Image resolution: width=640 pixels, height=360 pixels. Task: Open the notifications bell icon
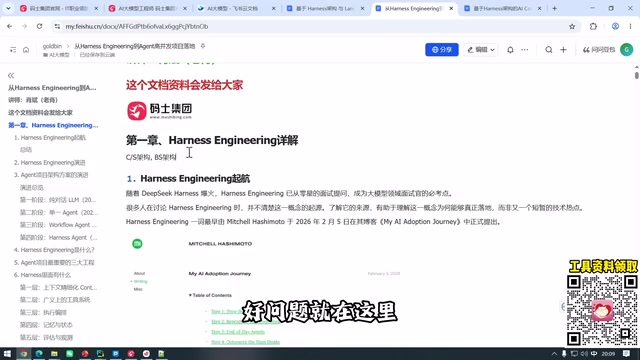(x=510, y=50)
